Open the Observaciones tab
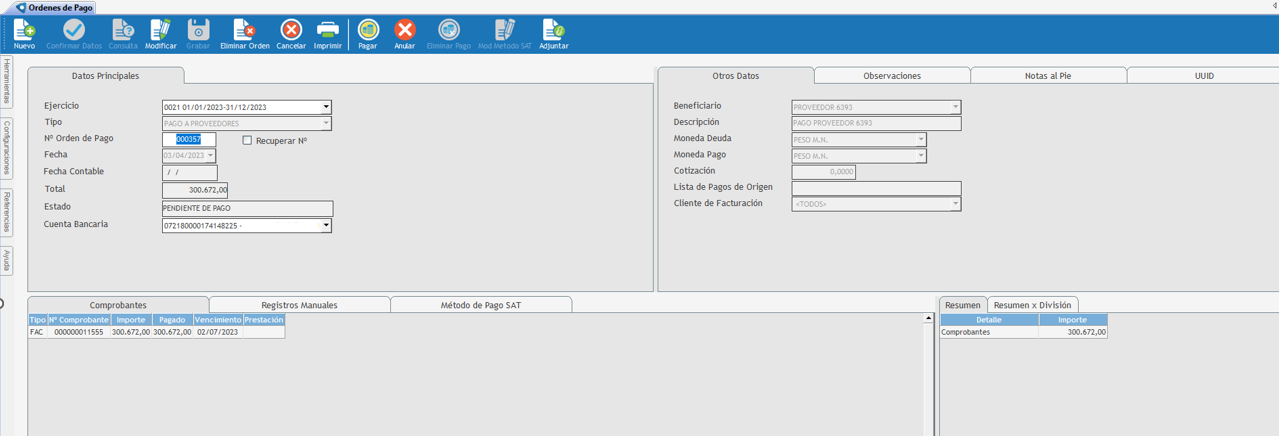Screen dimensions: 1281x436 (x=892, y=76)
